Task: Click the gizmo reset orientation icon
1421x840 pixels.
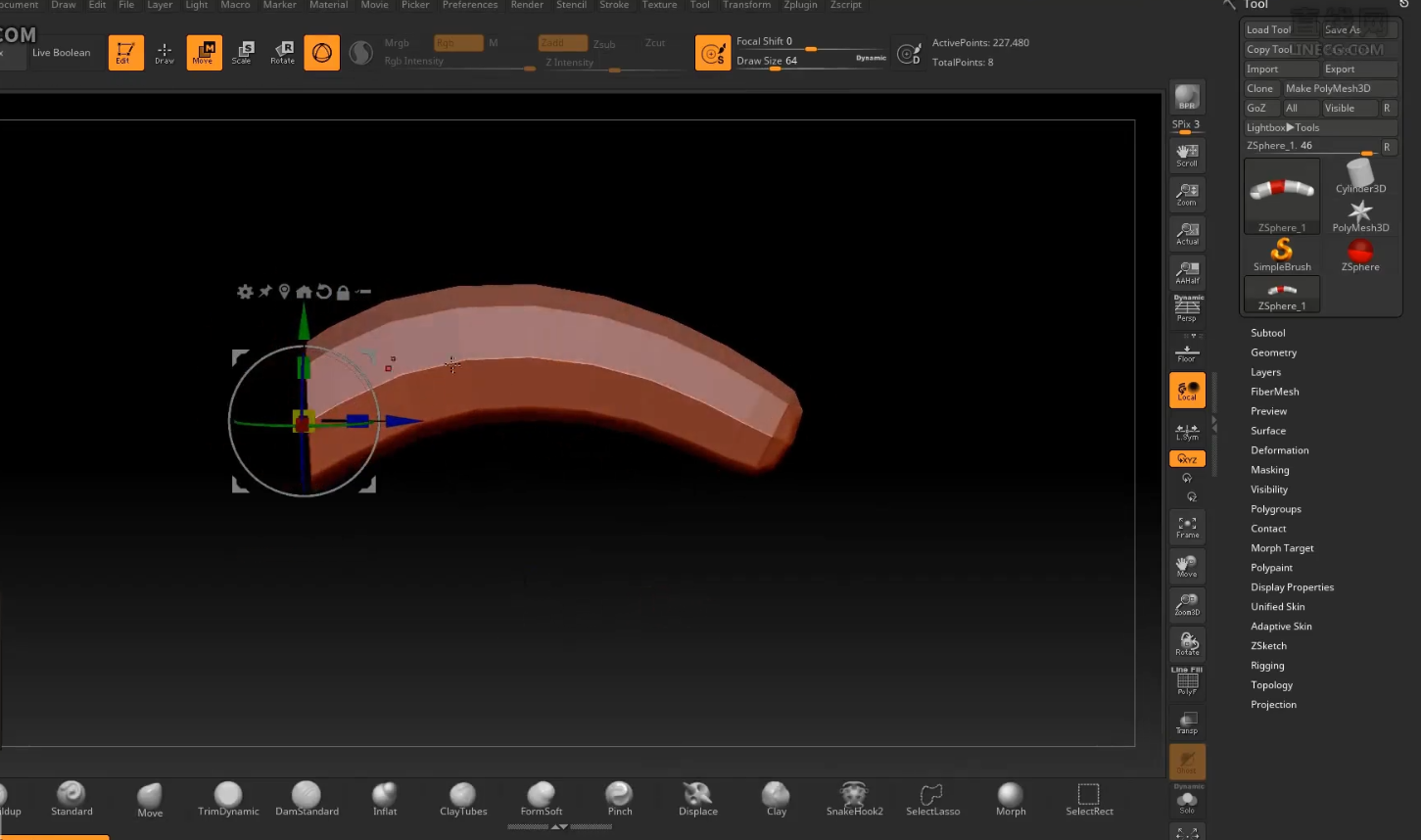Action: click(x=323, y=292)
